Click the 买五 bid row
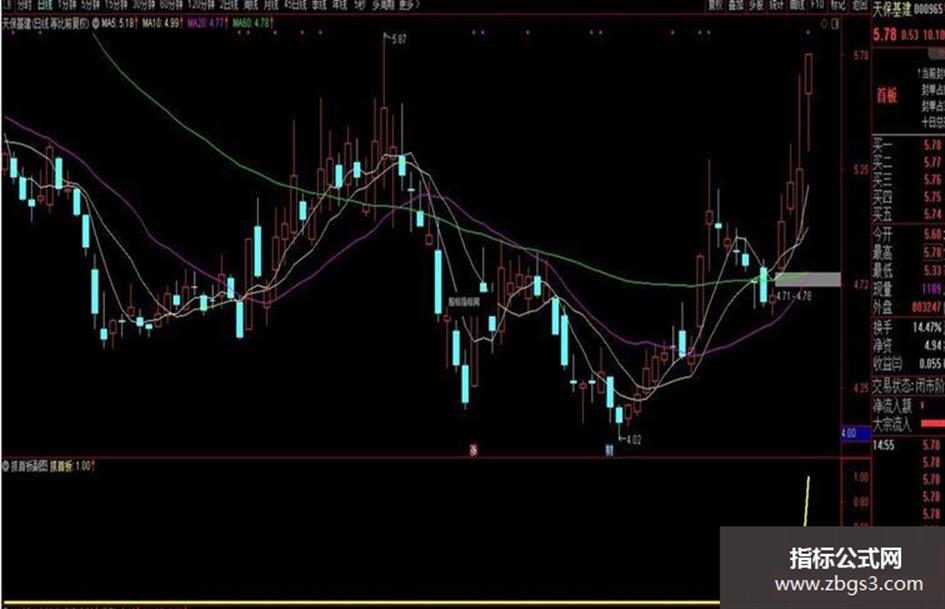 click(908, 214)
